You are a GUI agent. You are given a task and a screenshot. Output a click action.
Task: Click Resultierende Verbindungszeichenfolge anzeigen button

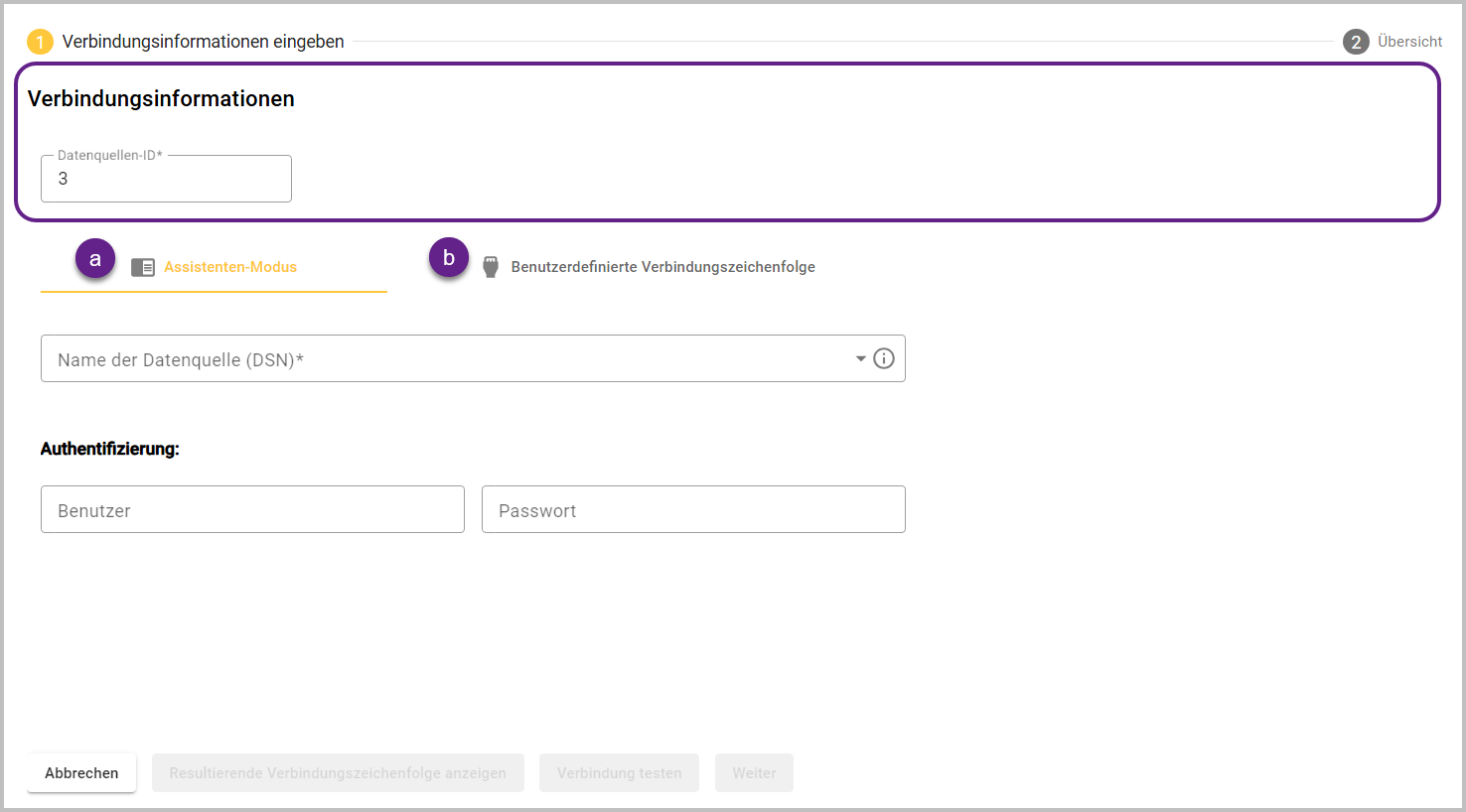338,773
